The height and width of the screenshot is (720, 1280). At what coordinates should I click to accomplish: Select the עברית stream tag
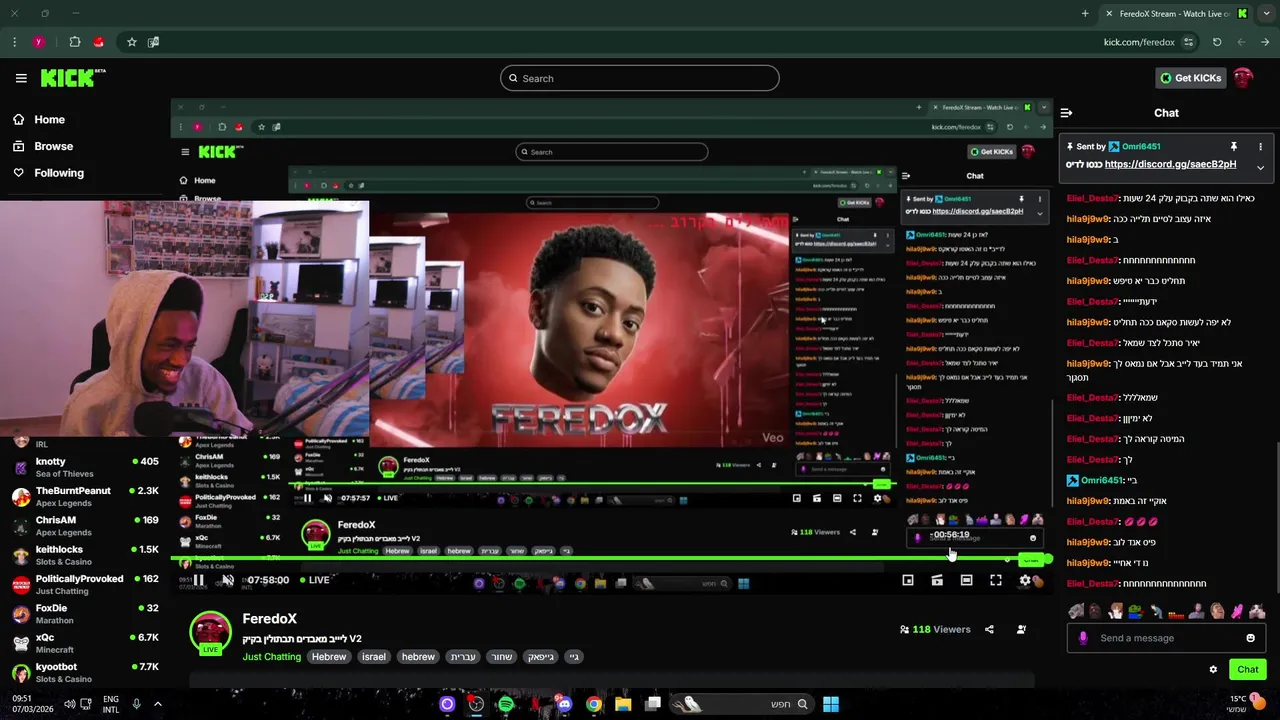pos(463,657)
